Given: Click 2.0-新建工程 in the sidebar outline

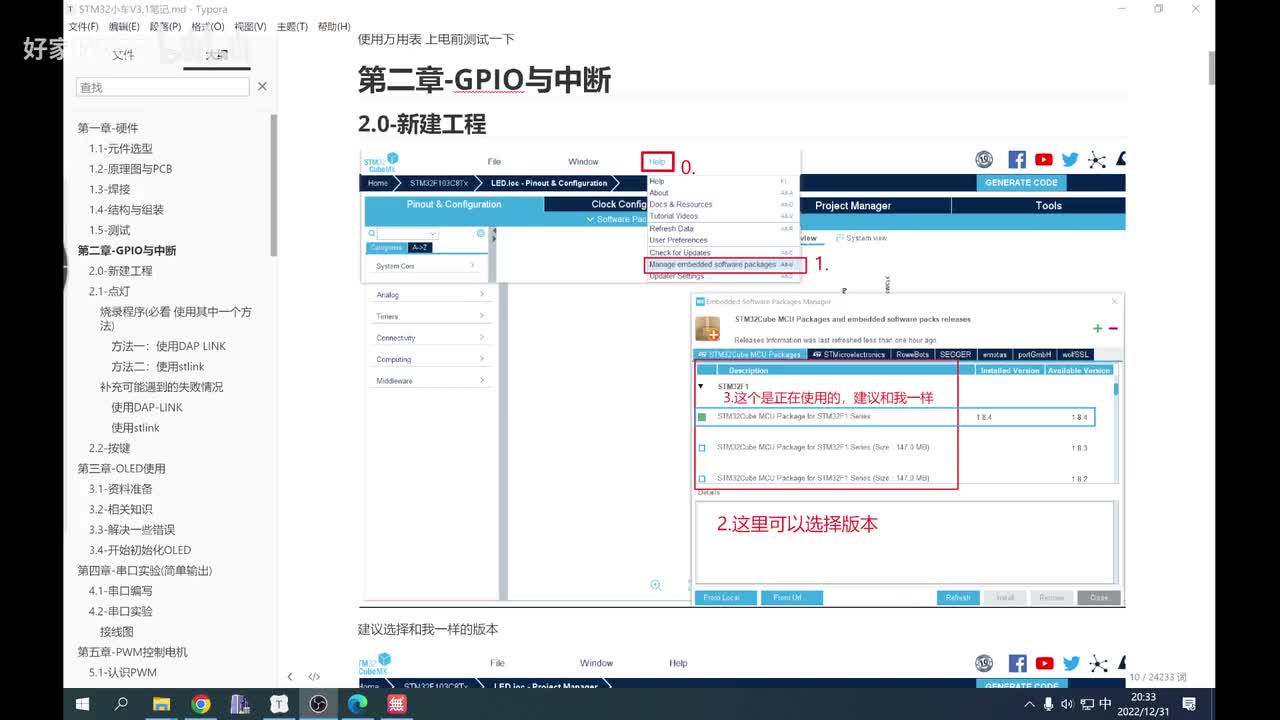Looking at the screenshot, I should point(120,271).
